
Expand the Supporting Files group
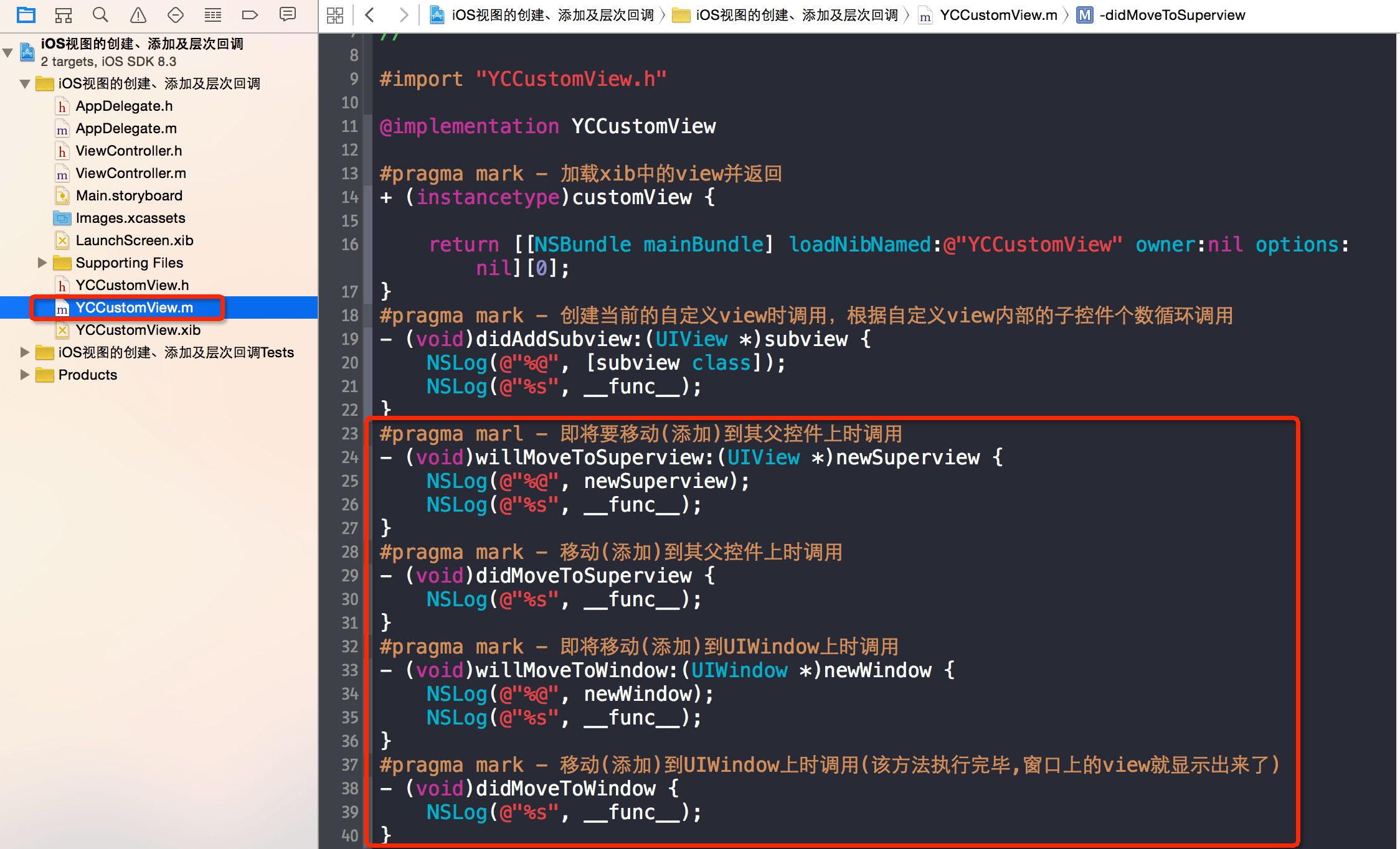42,263
